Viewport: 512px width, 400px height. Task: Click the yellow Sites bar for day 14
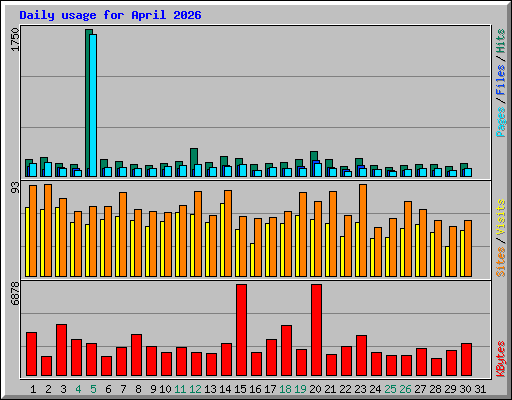pyautogui.click(x=222, y=240)
